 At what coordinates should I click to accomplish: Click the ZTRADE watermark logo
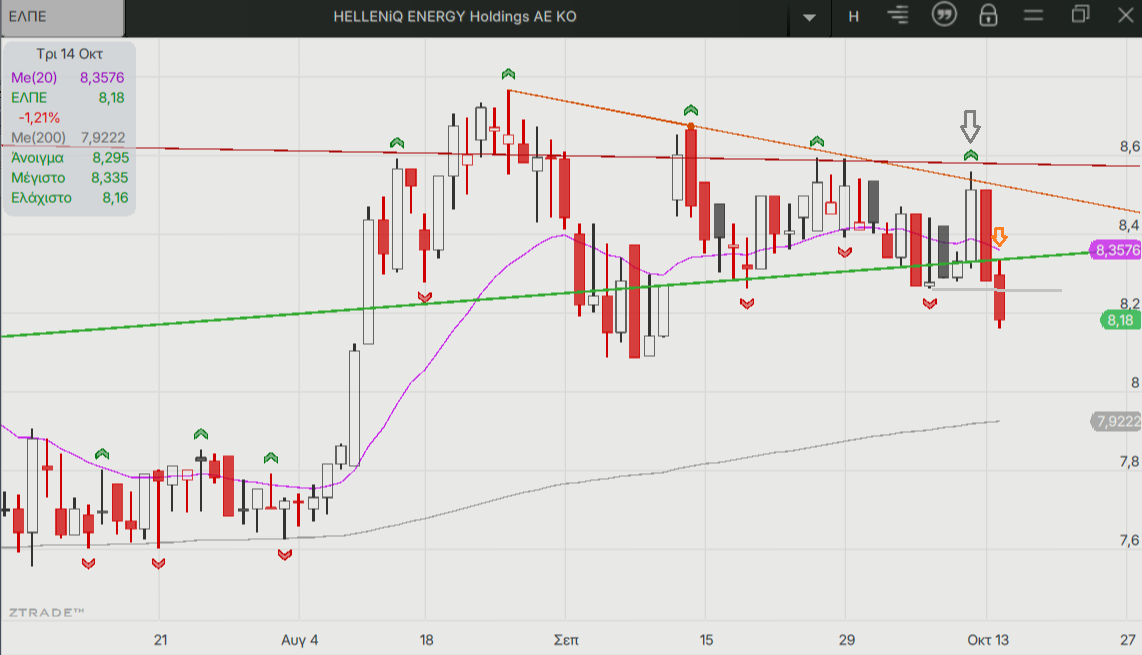coord(47,611)
